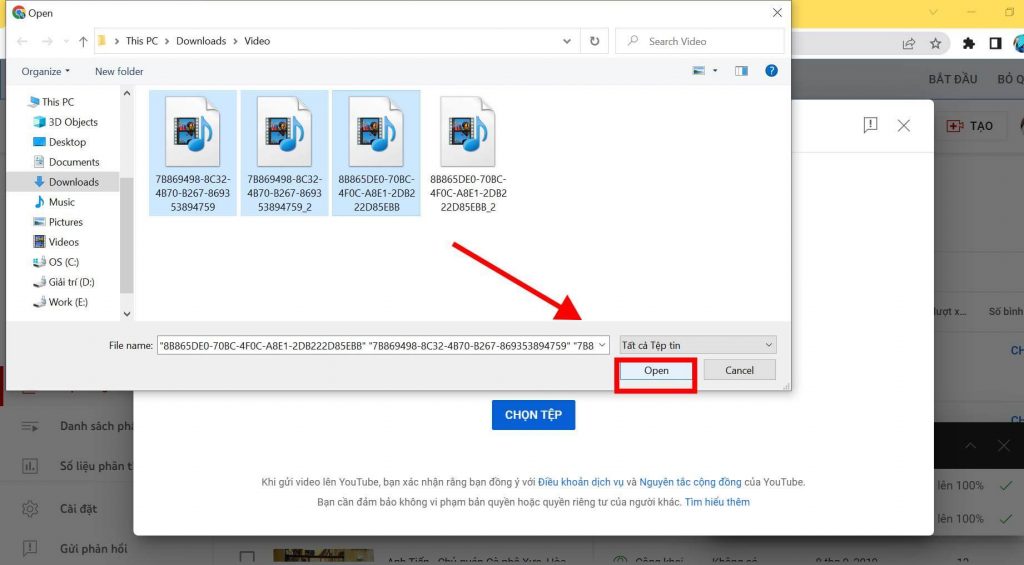Bookmark page star icon in Chrome
The image size is (1024, 565).
click(935, 43)
